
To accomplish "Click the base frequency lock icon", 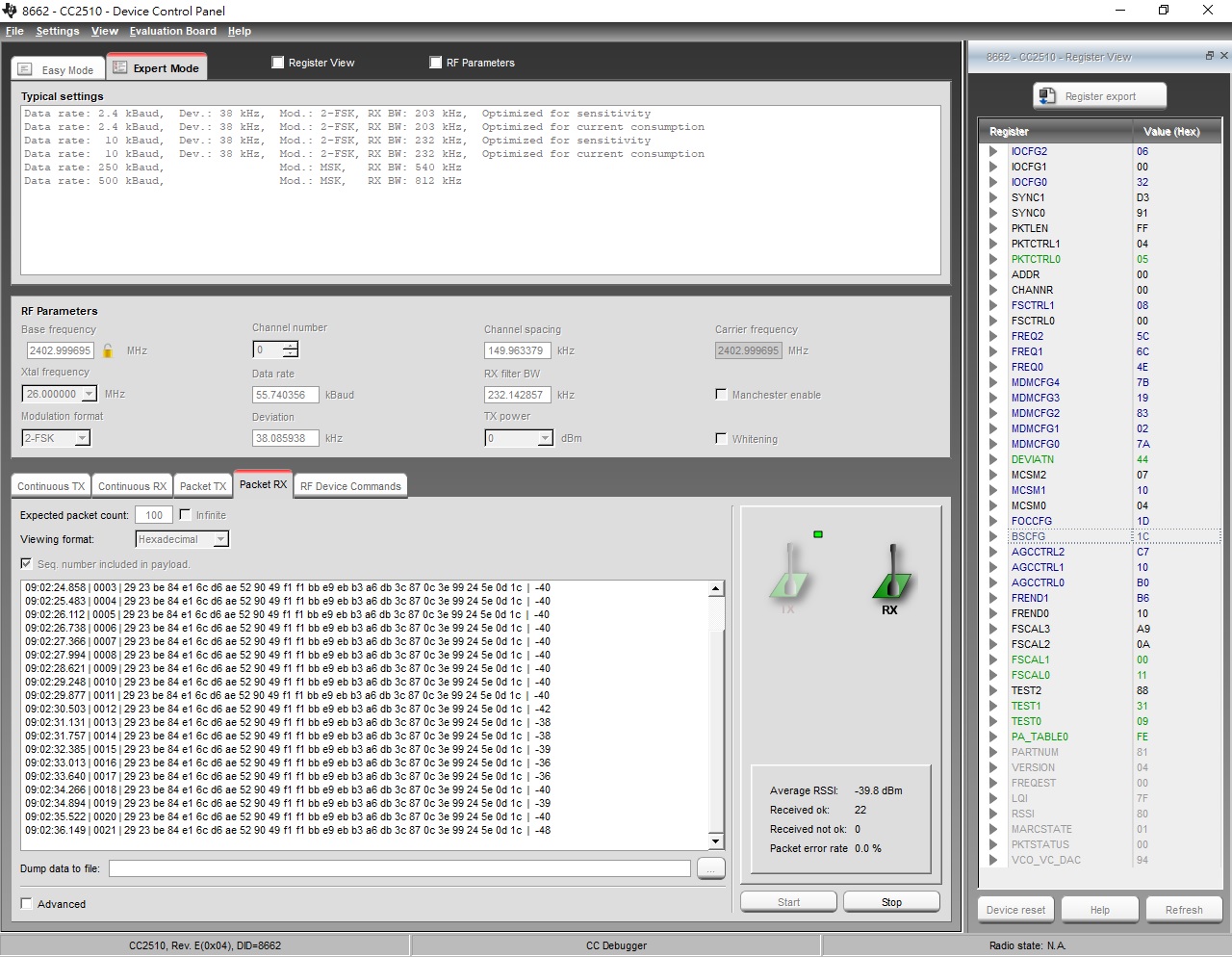I will (108, 351).
